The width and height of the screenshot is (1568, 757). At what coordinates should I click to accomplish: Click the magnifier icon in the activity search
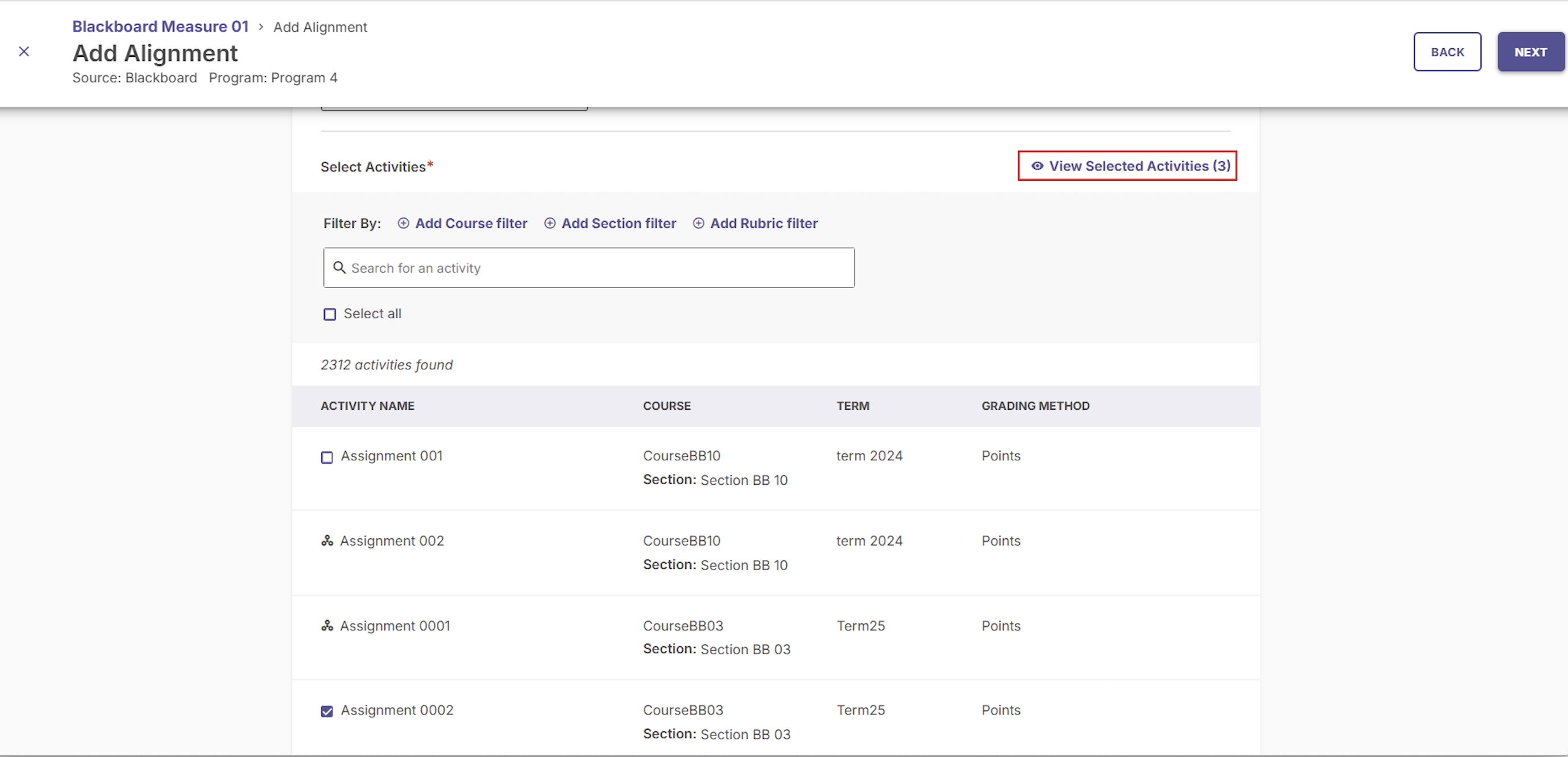tap(339, 268)
